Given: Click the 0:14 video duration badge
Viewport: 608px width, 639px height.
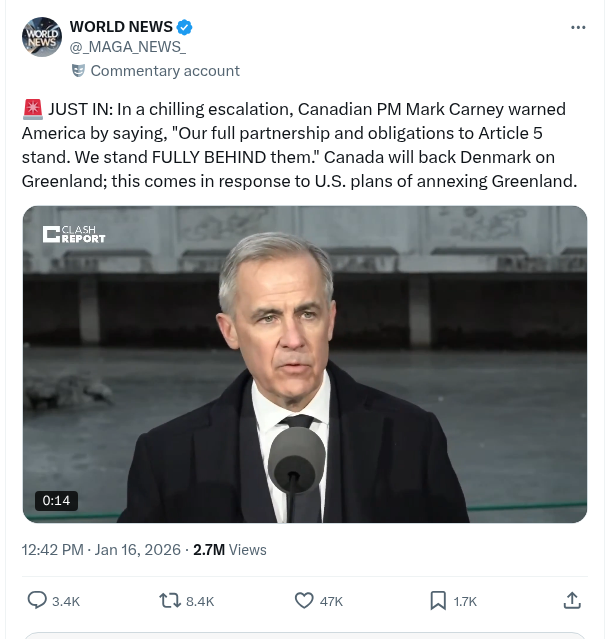Looking at the screenshot, I should (55, 500).
